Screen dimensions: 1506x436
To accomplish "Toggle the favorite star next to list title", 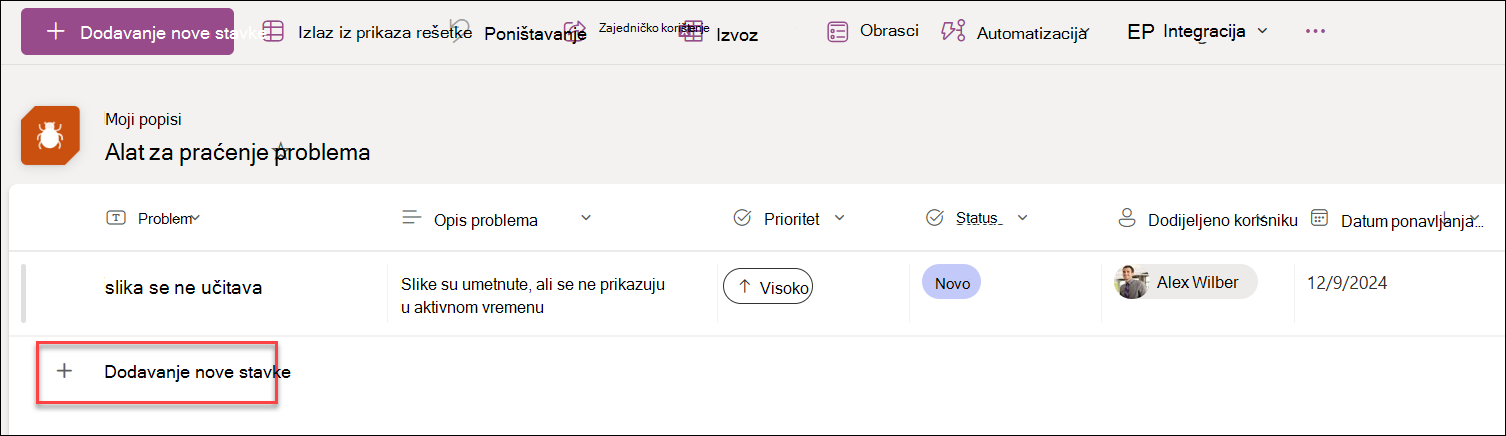I will 282,151.
